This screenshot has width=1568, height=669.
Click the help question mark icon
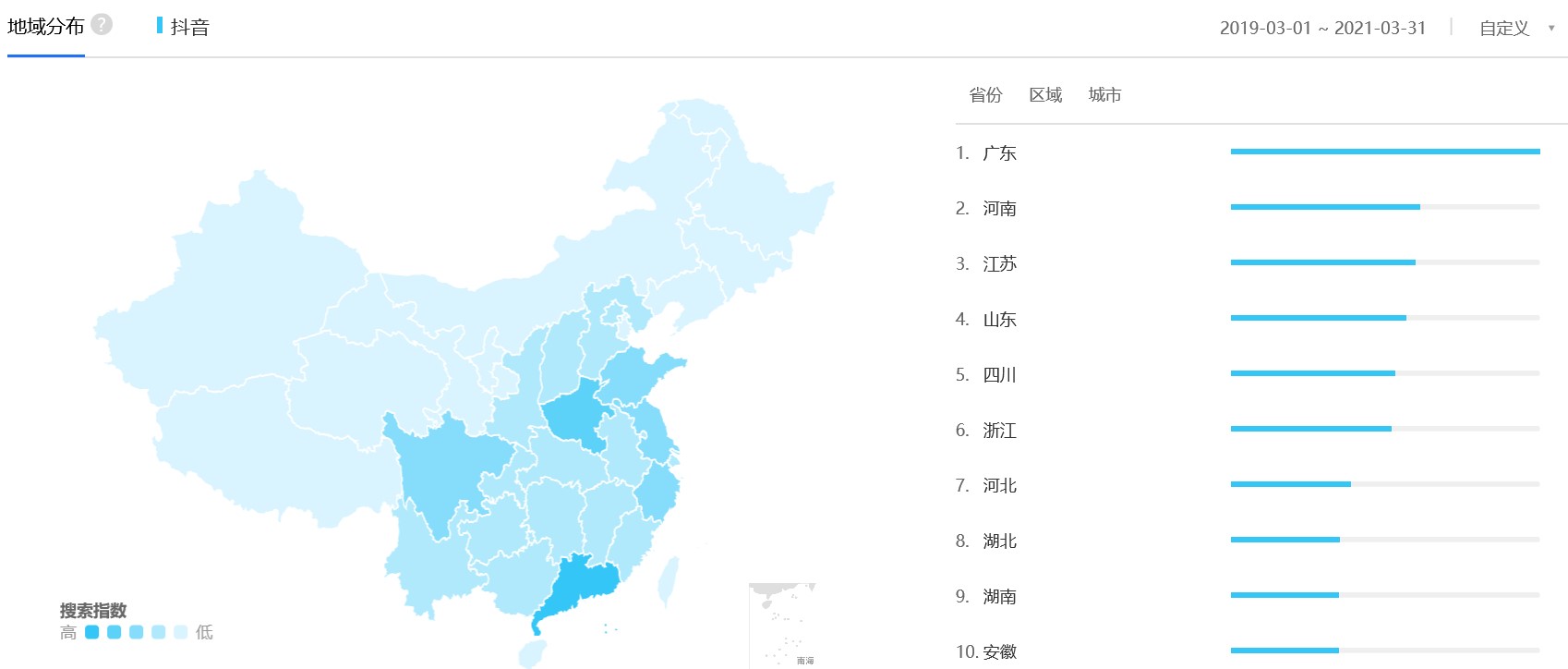click(102, 25)
